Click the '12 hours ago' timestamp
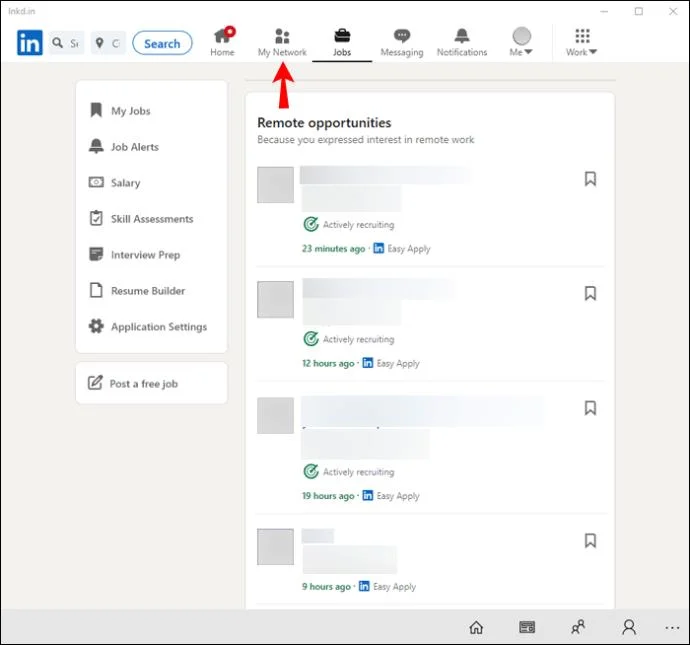Viewport: 690px width, 645px height. click(328, 364)
